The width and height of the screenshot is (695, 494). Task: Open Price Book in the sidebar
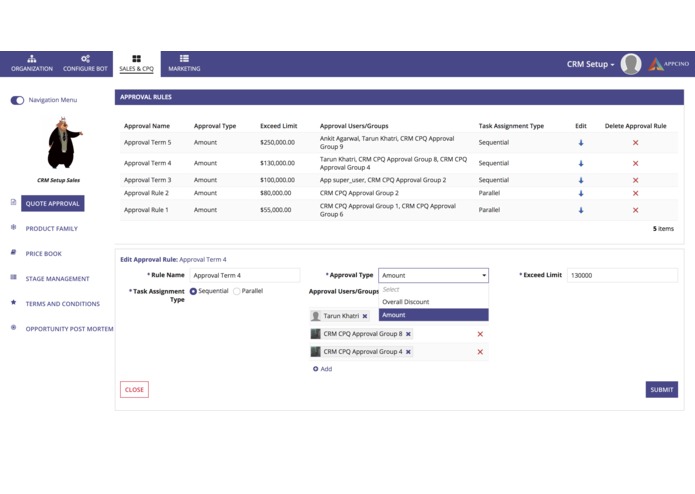(43, 254)
